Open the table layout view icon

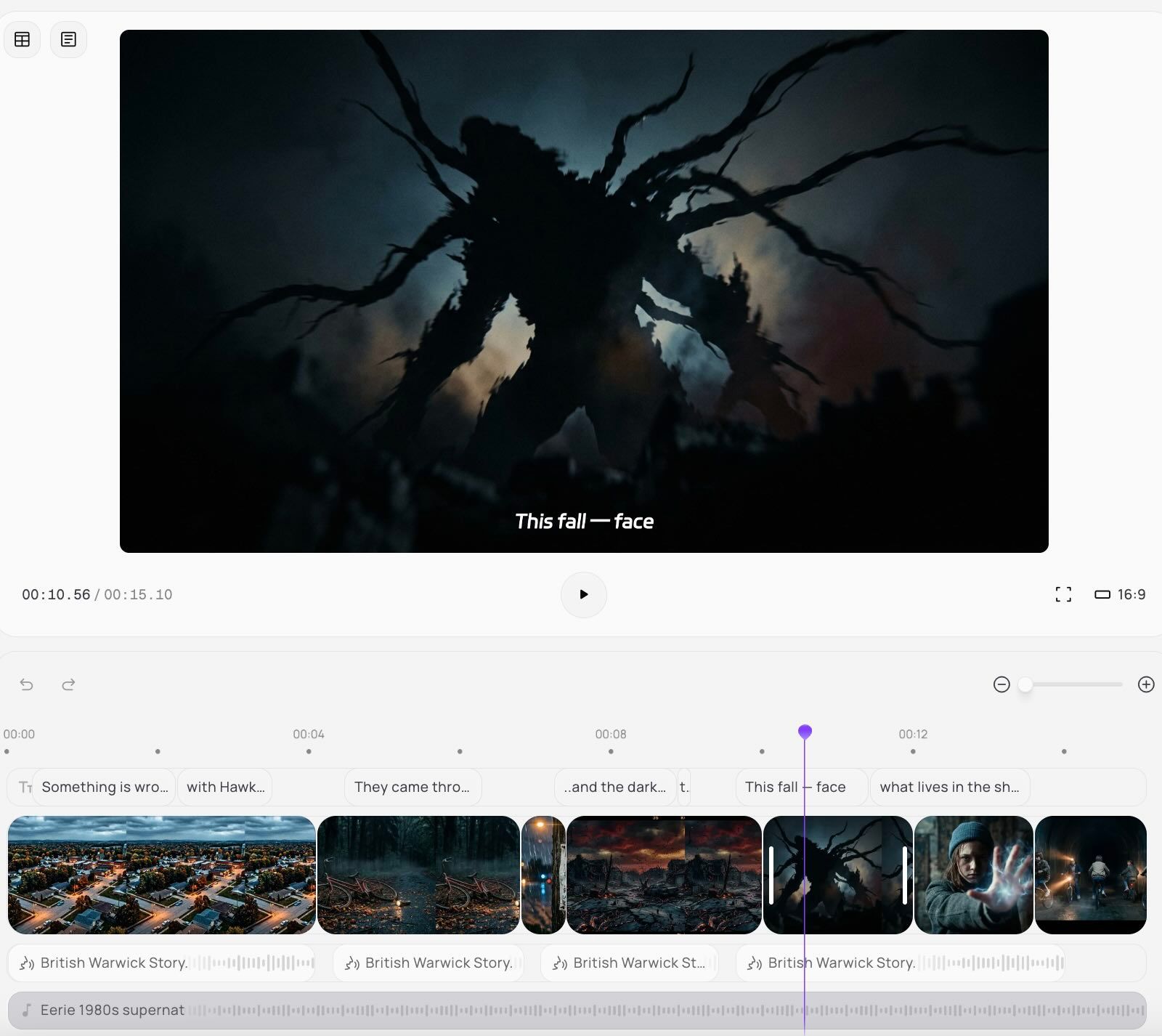[x=23, y=39]
